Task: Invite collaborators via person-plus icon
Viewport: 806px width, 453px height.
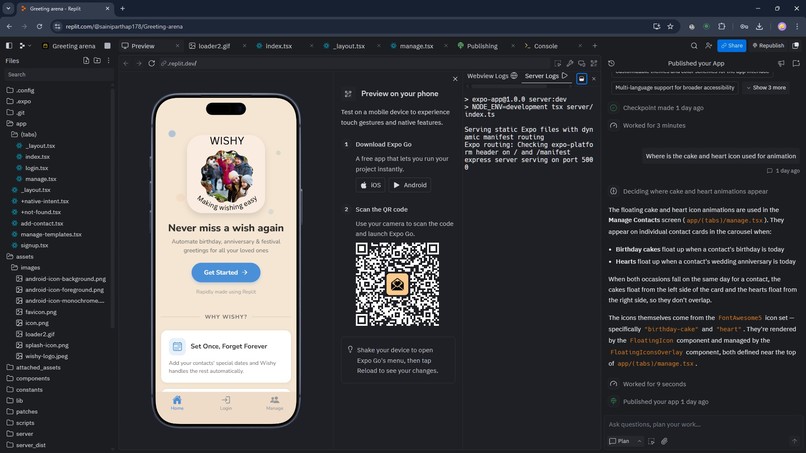Action: pyautogui.click(x=708, y=46)
